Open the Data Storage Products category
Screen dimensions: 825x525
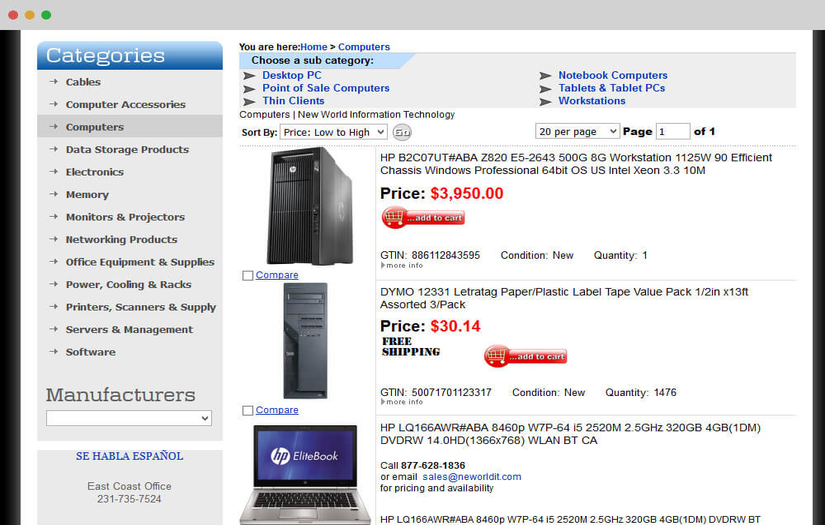coord(127,149)
